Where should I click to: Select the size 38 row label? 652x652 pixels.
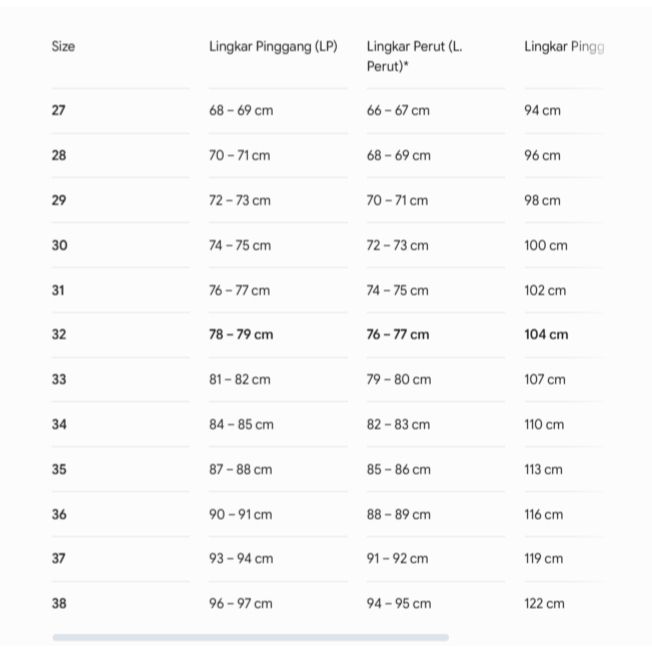(59, 603)
